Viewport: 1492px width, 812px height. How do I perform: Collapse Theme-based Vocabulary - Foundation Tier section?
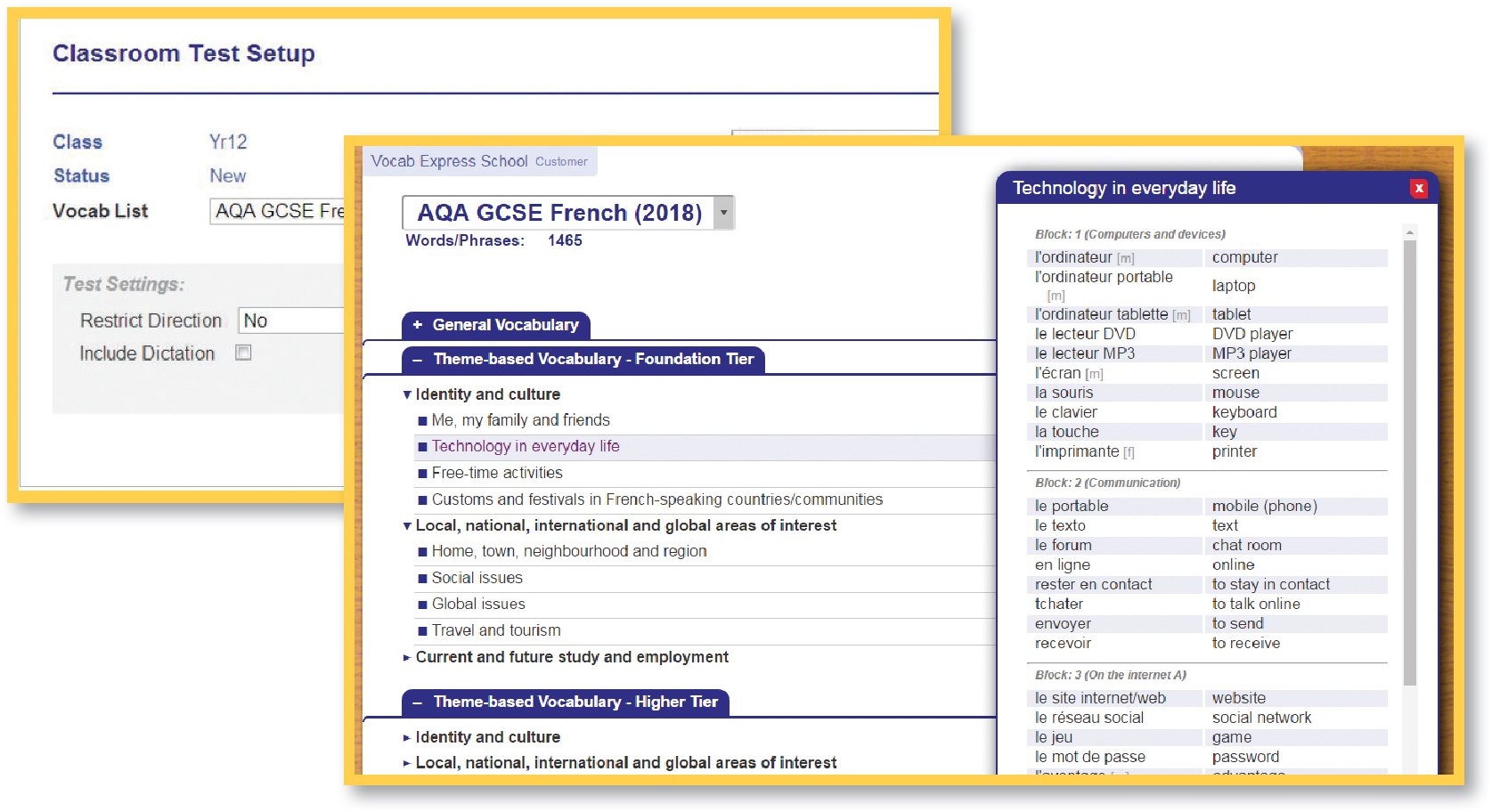point(583,359)
